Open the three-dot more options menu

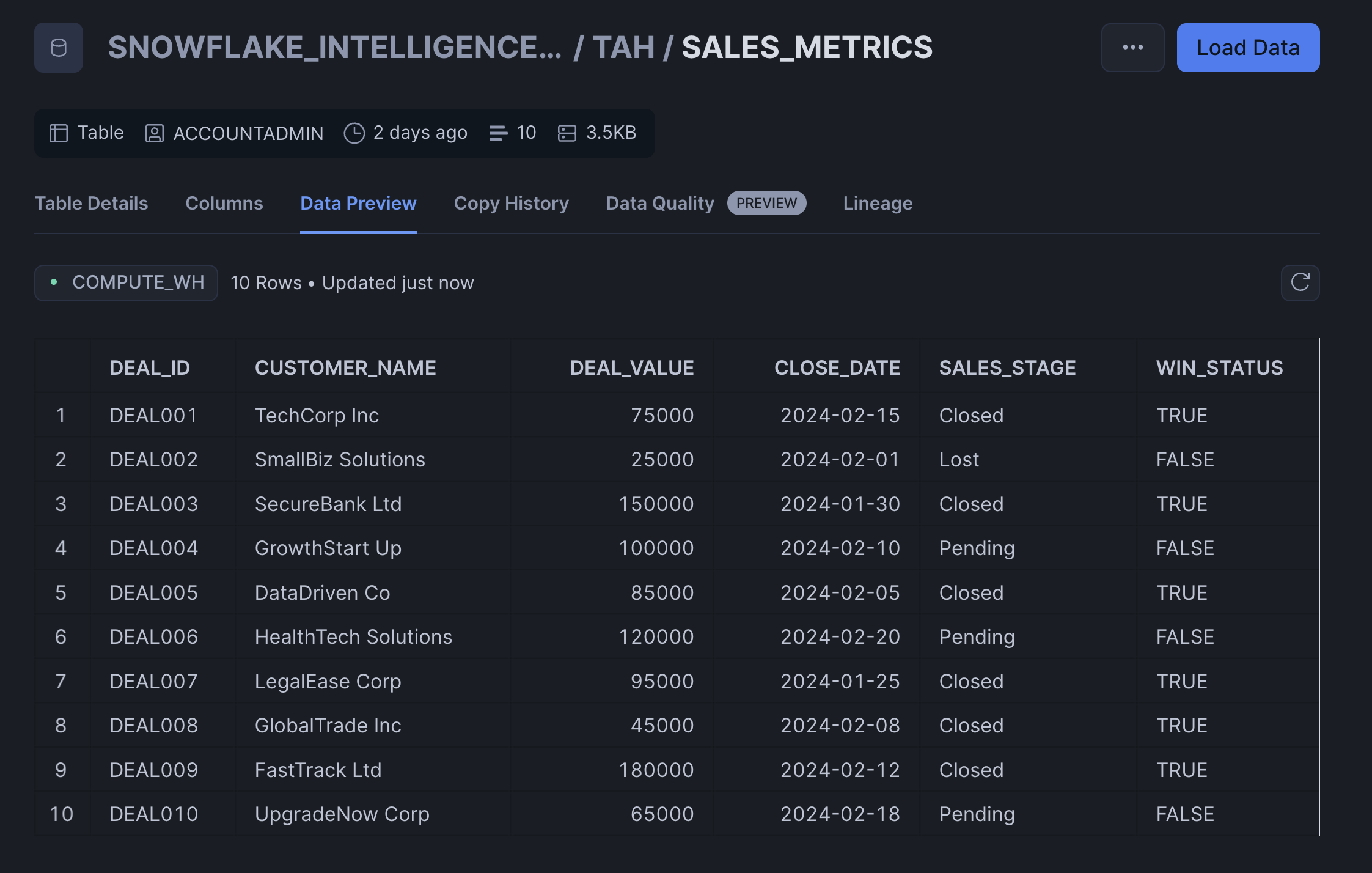[x=1132, y=48]
